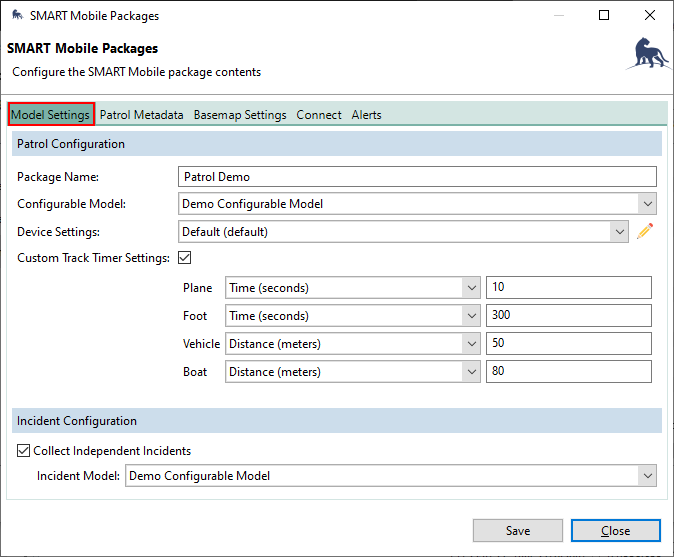Open the Basemap Settings tab
This screenshot has height=557, width=674.
pyautogui.click(x=240, y=115)
